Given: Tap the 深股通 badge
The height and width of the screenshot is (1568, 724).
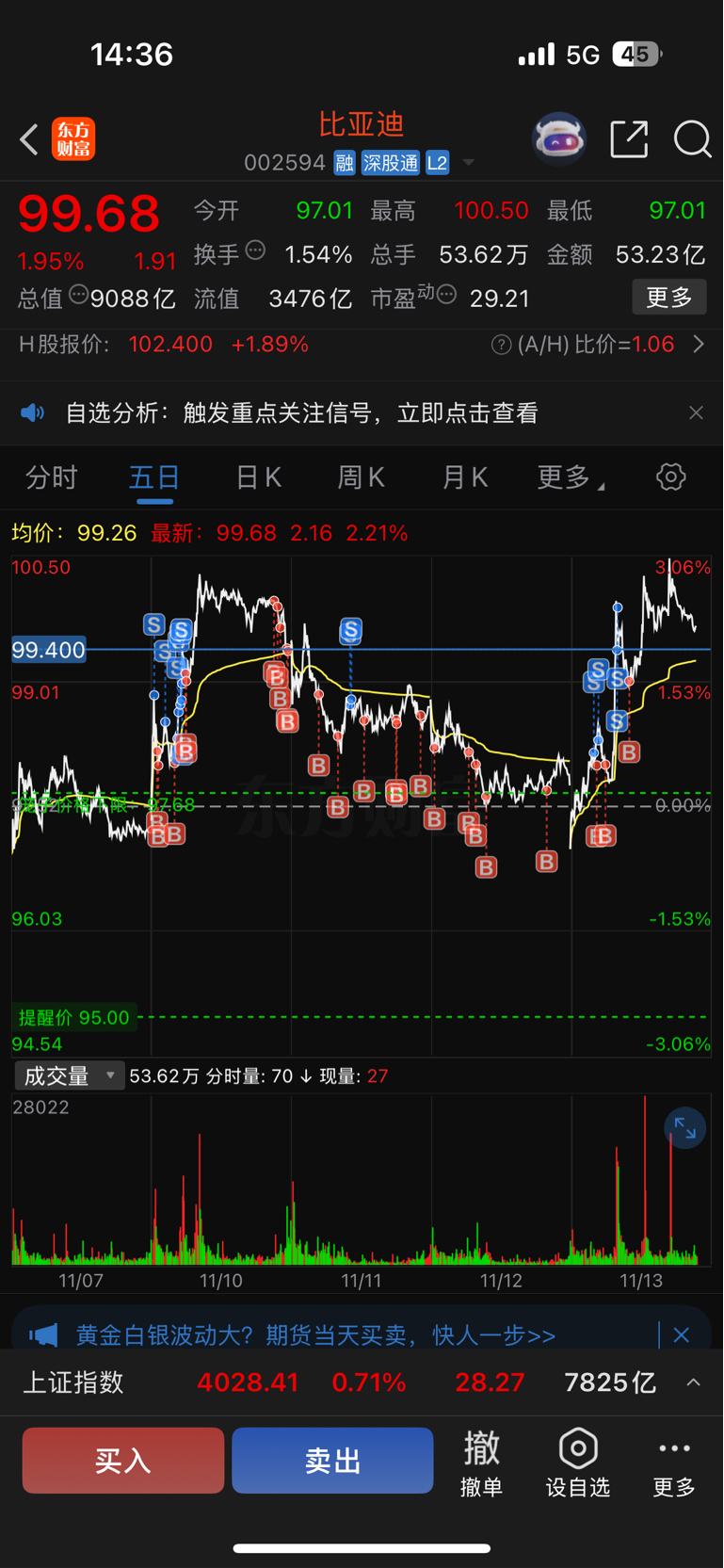Looking at the screenshot, I should click(x=391, y=163).
